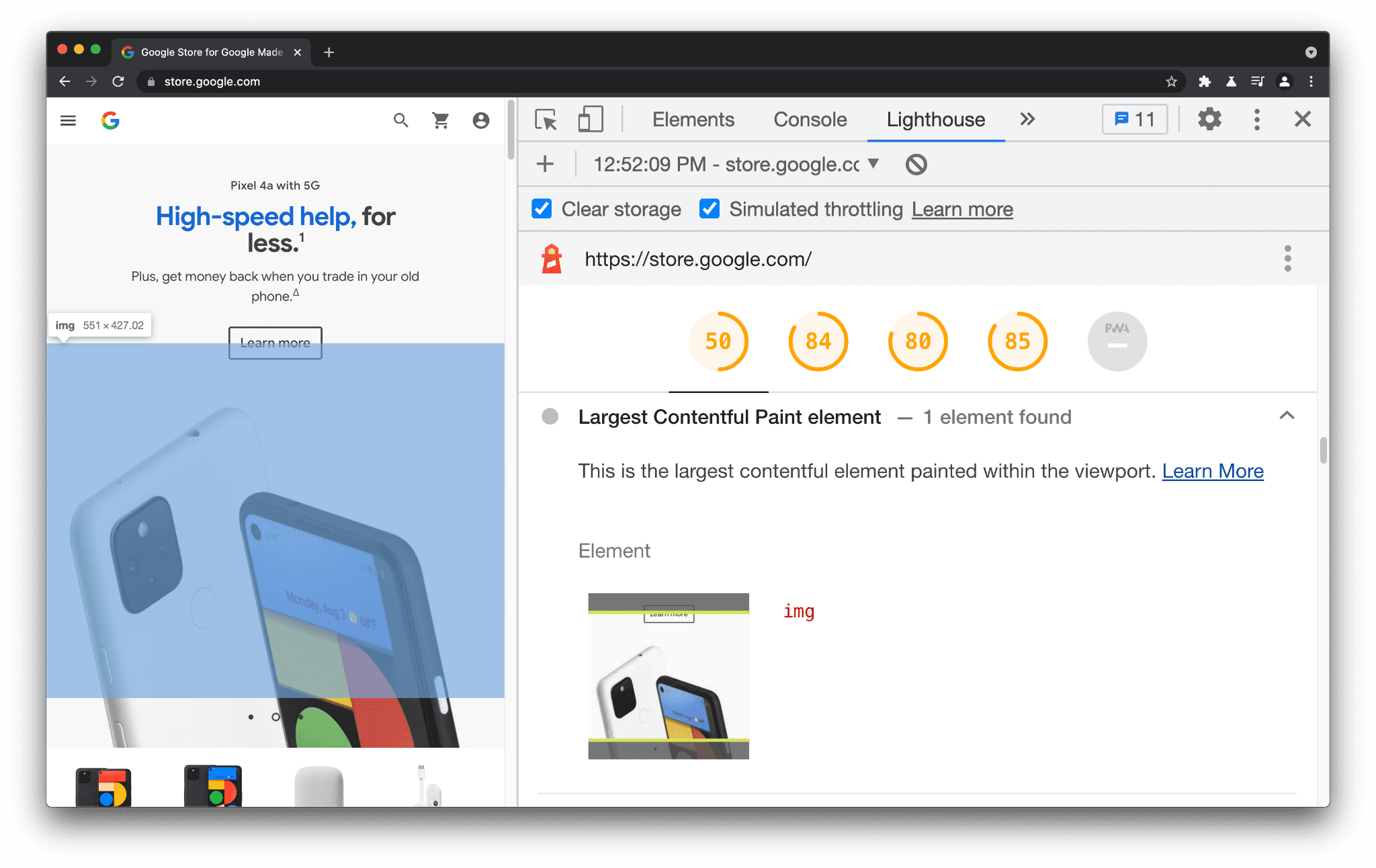The image size is (1376, 868).
Task: Click the DevTools settings gear icon
Action: (1209, 119)
